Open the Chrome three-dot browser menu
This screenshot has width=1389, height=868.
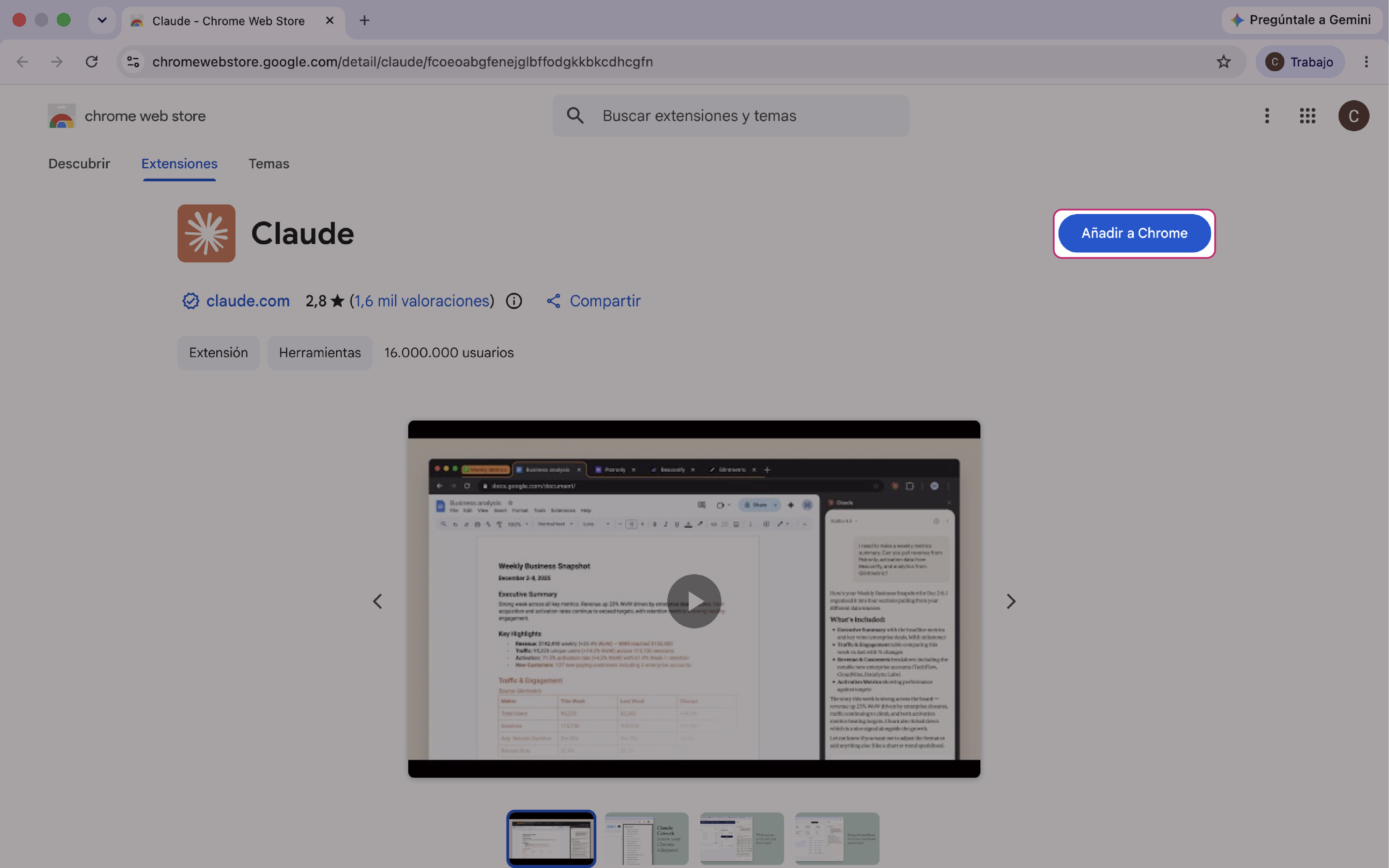pos(1366,61)
